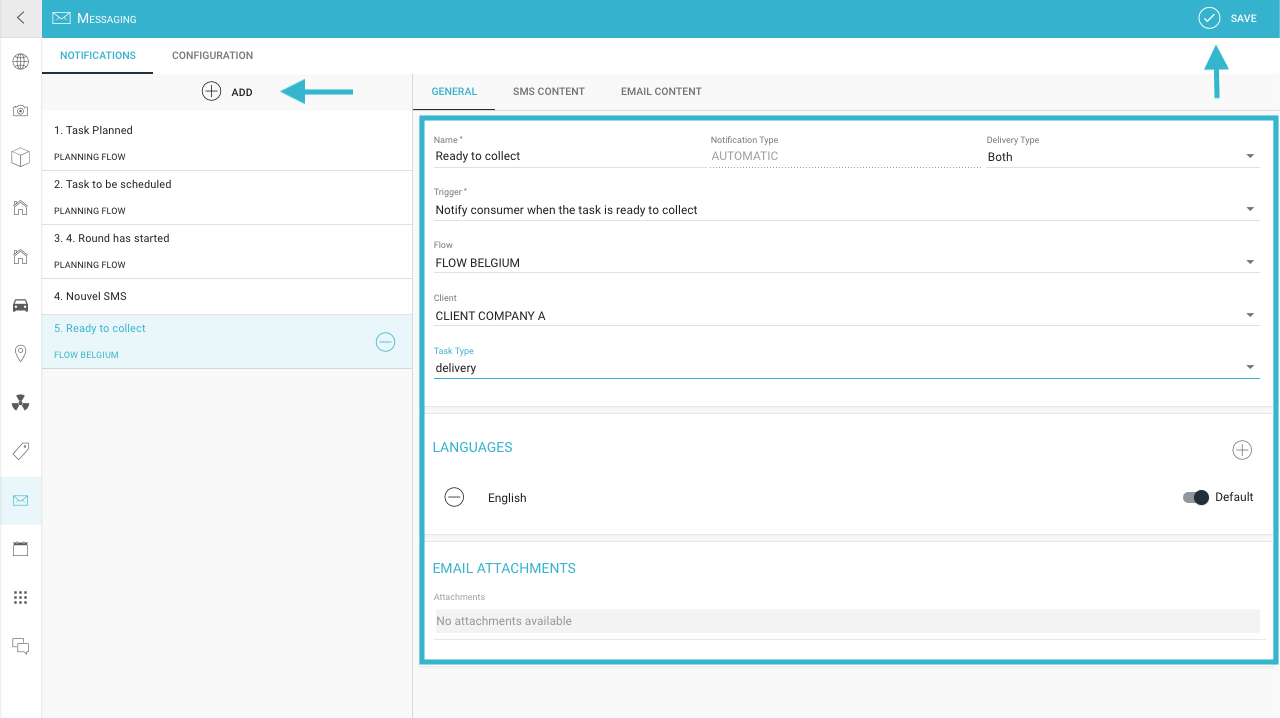The height and width of the screenshot is (718, 1280).
Task: Click the Messaging page title
Action: tap(107, 19)
